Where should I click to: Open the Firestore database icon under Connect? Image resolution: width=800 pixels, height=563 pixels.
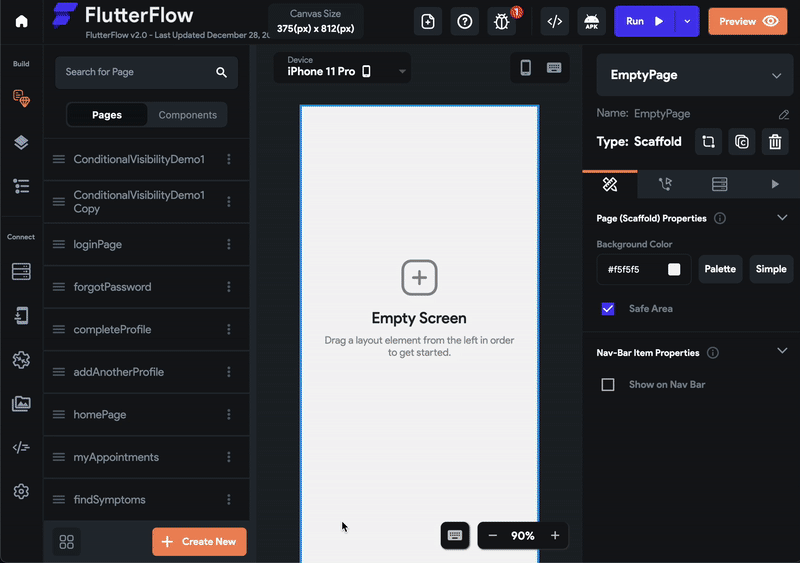[21, 272]
